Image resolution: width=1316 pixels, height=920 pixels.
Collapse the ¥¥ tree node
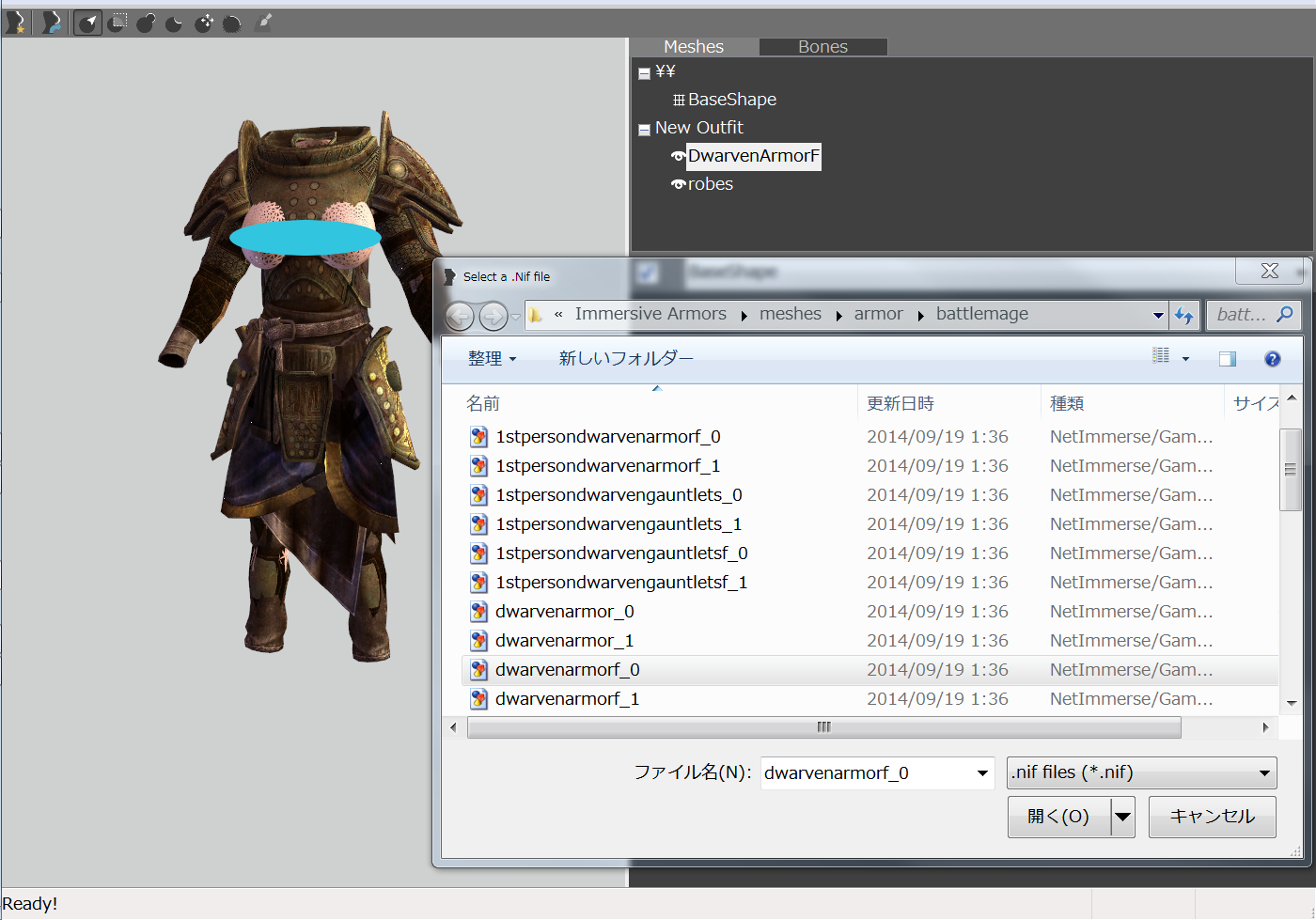point(644,73)
